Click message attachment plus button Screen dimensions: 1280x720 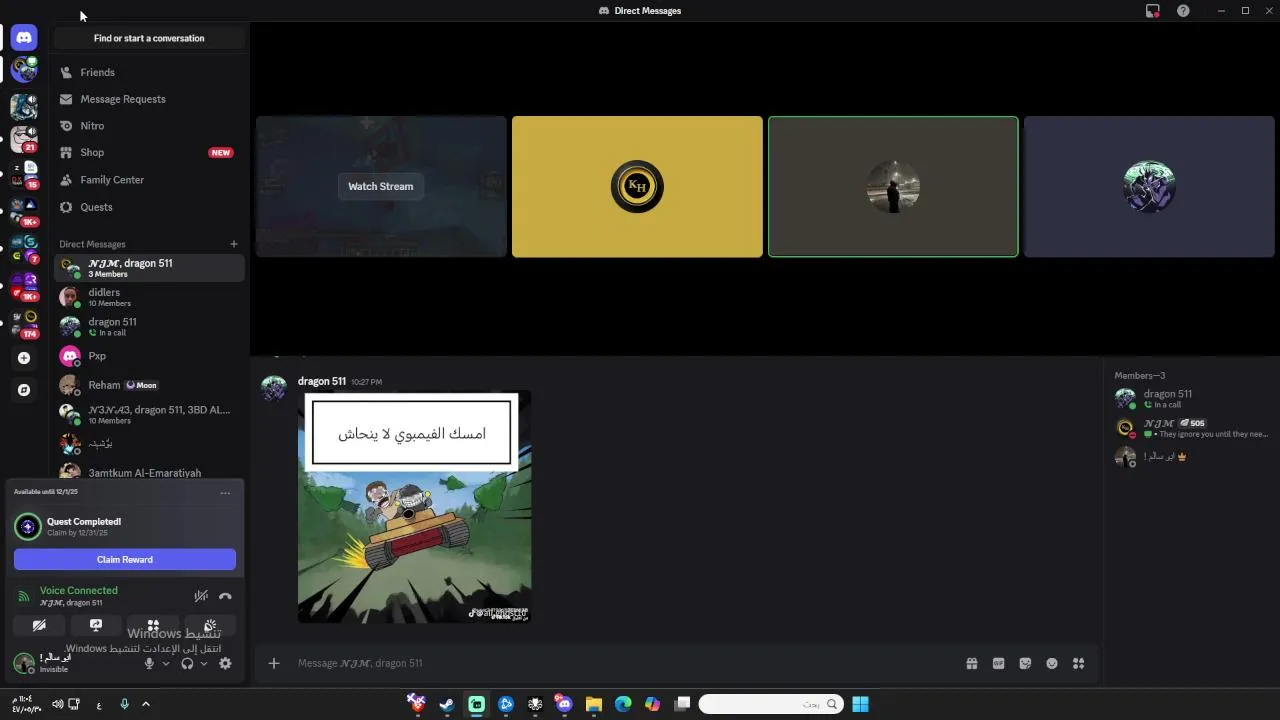click(273, 663)
